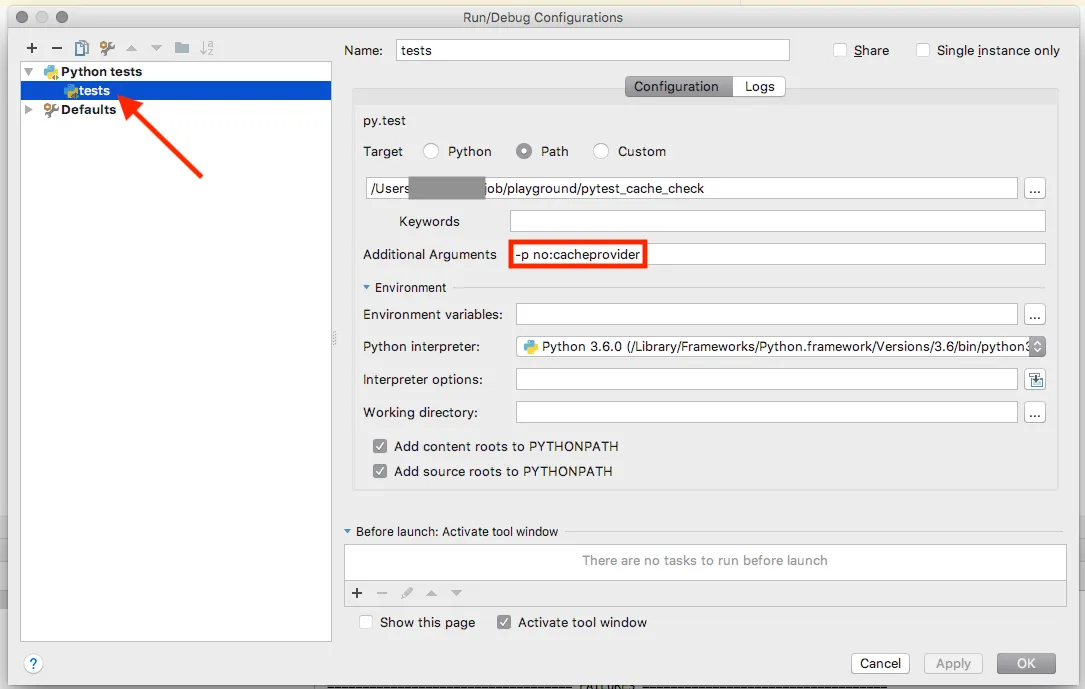Click the Apply button
Image resolution: width=1085 pixels, height=689 pixels.
(x=953, y=663)
